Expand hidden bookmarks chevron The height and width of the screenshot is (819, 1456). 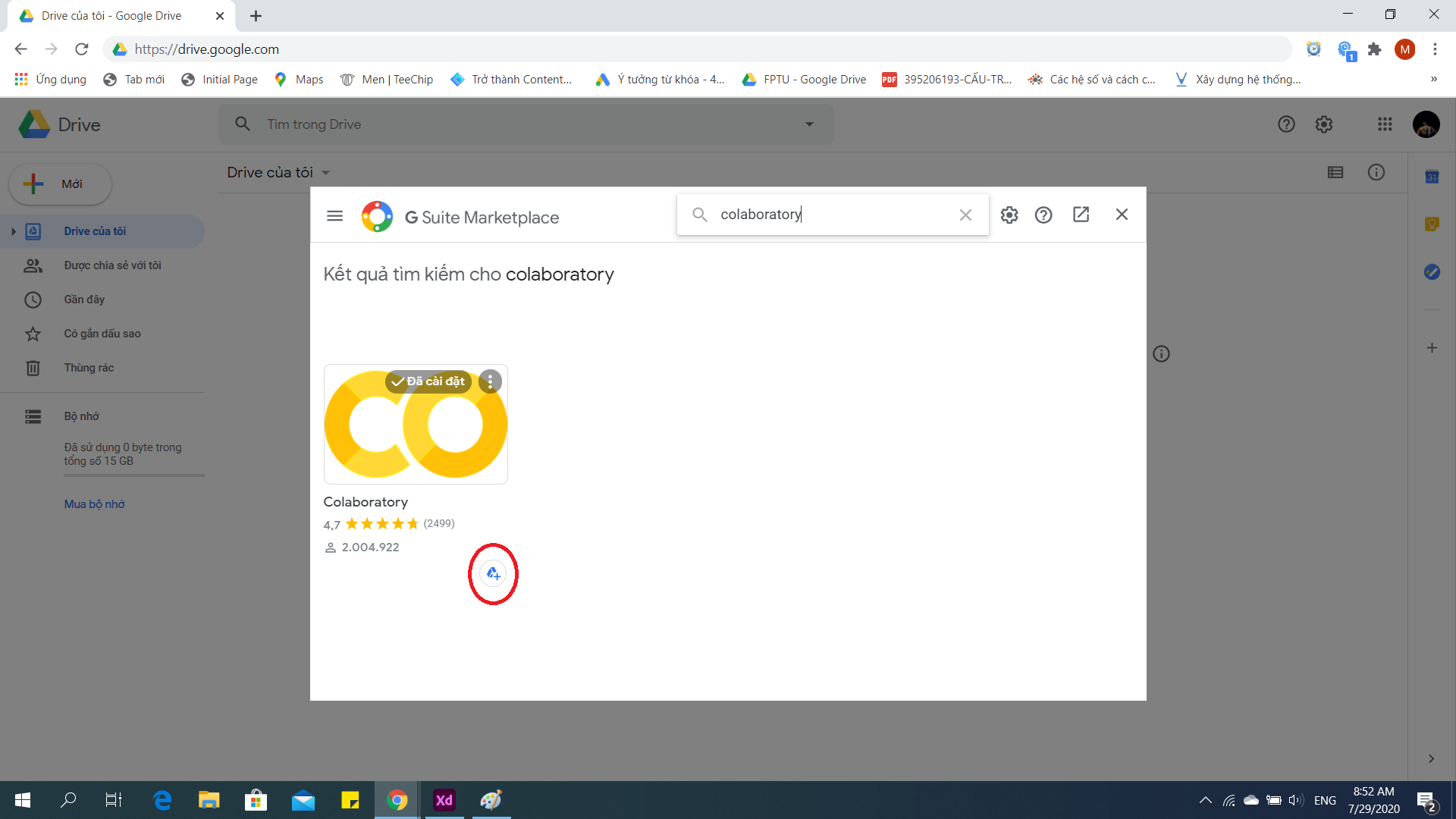[1433, 80]
